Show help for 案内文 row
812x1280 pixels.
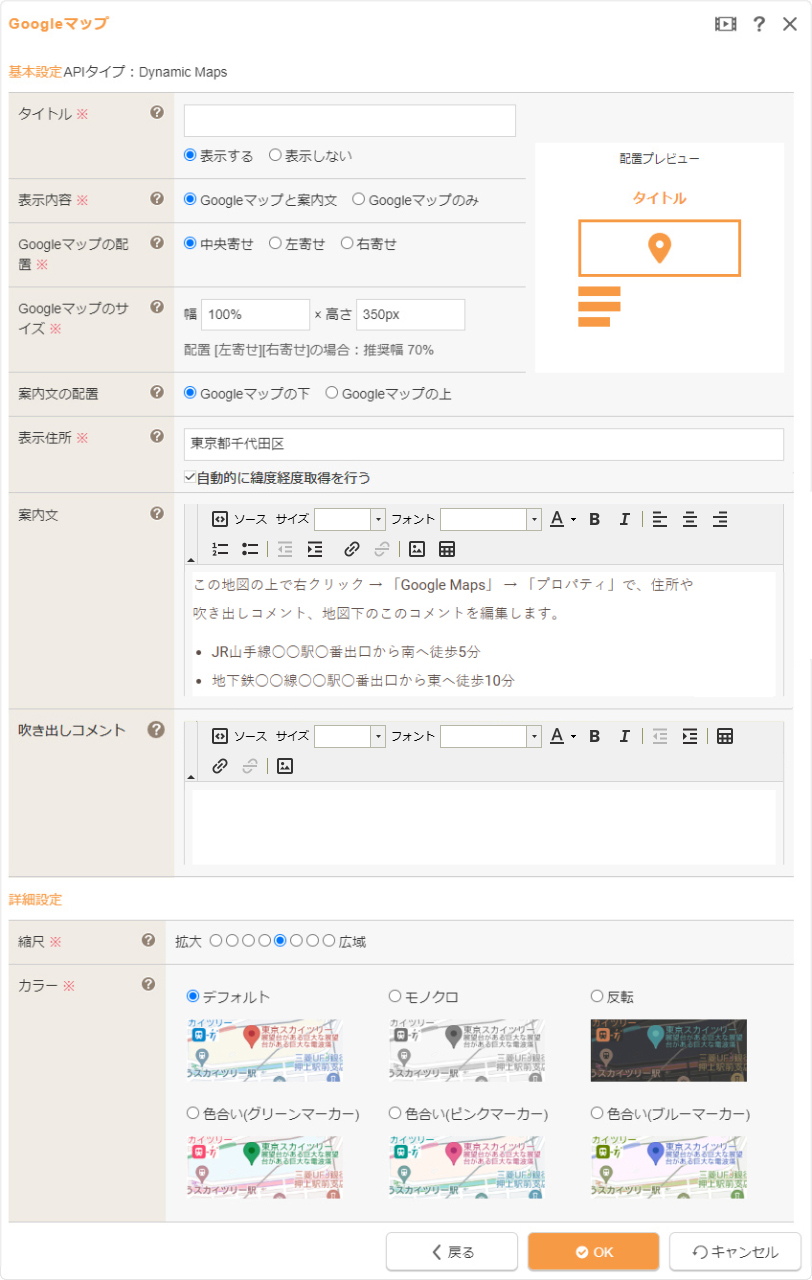point(157,513)
